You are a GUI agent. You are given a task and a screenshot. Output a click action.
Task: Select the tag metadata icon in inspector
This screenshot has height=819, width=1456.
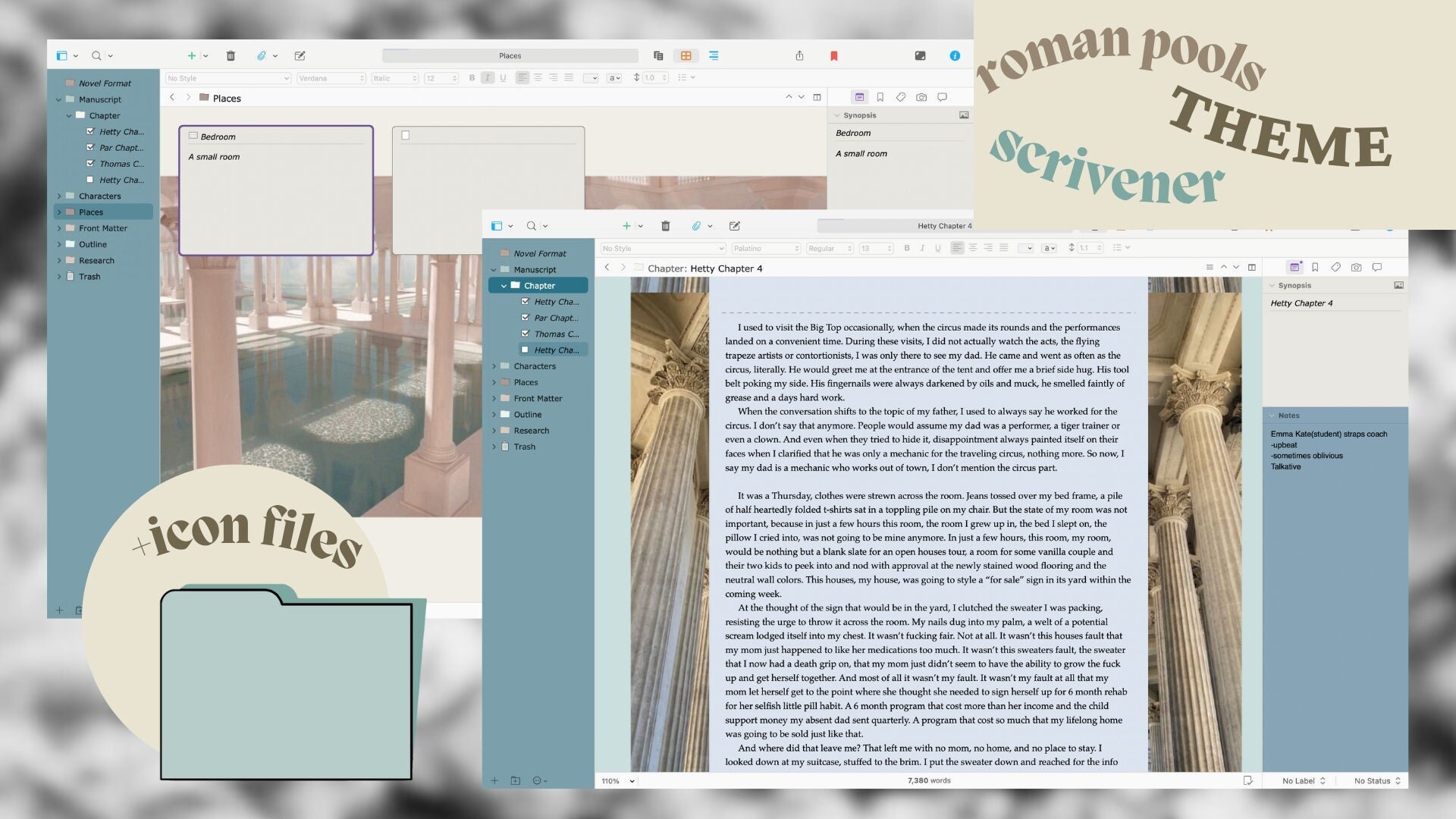[x=1335, y=267]
